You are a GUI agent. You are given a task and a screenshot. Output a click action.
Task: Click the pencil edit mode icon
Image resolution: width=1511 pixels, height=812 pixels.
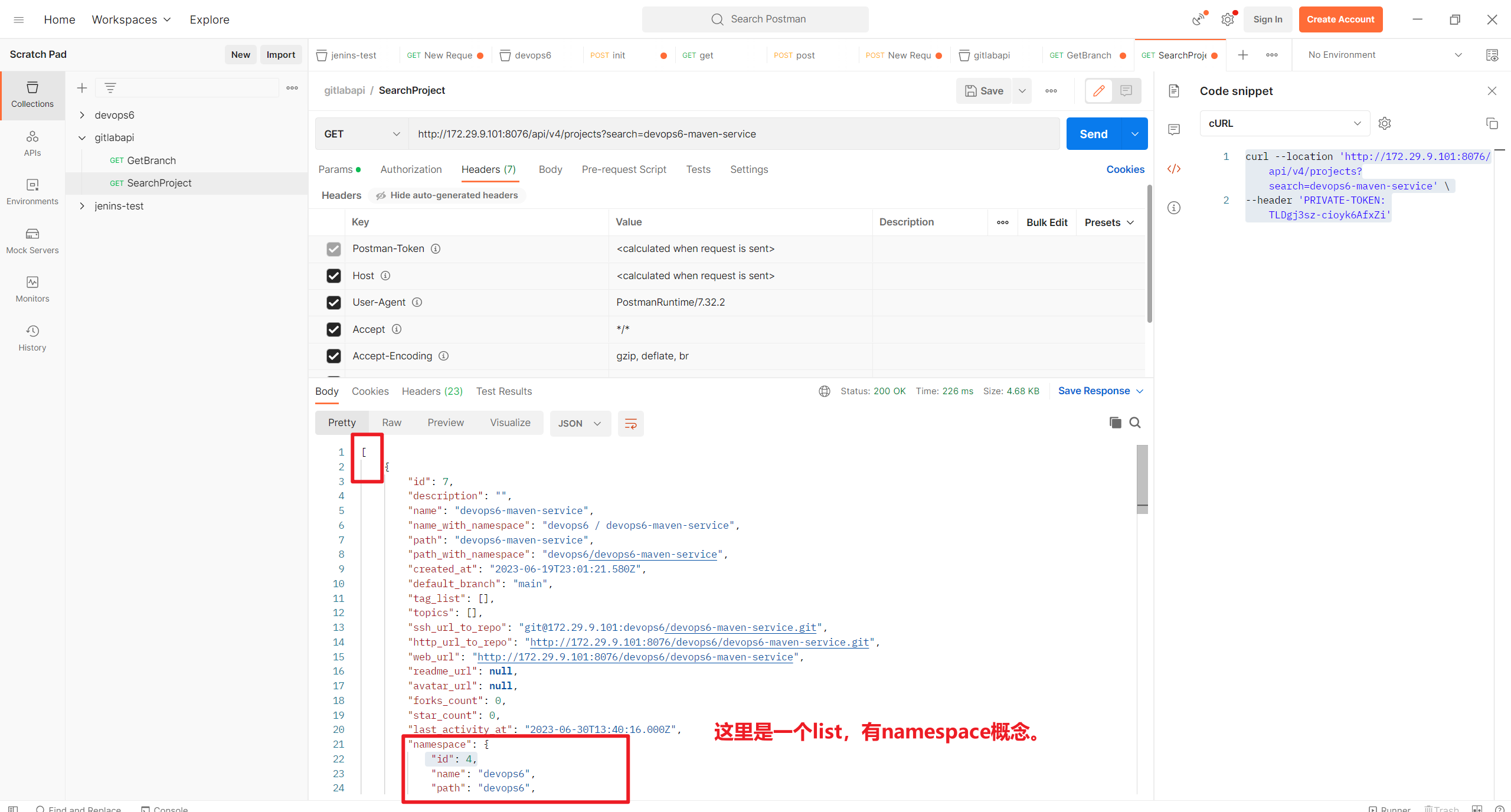coord(1099,91)
